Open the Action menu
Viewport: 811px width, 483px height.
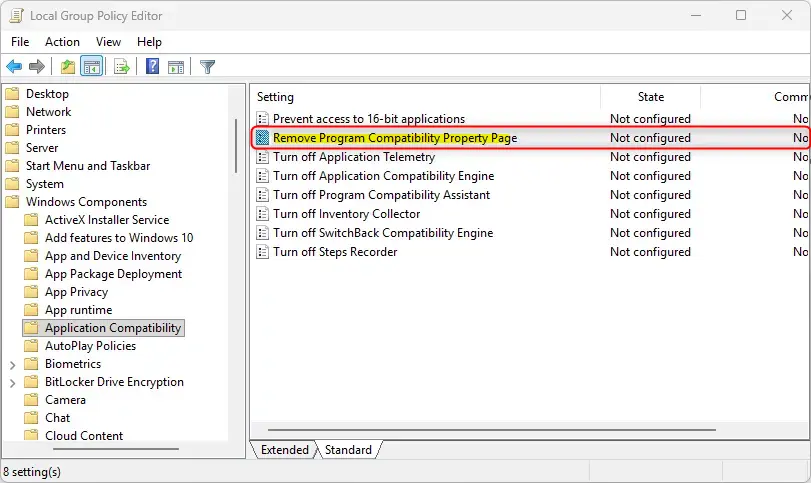[62, 42]
